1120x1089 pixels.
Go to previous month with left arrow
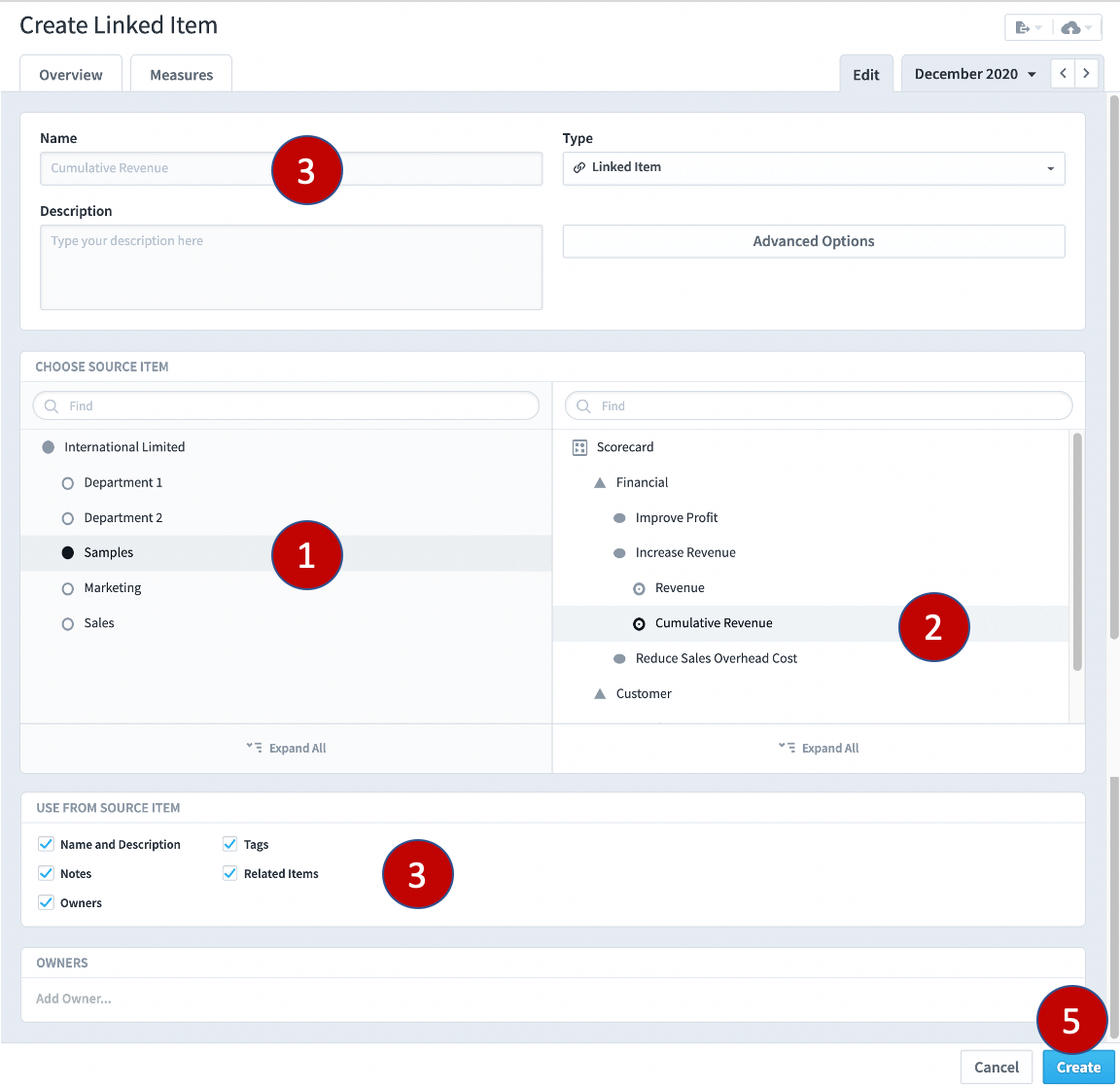[1063, 72]
